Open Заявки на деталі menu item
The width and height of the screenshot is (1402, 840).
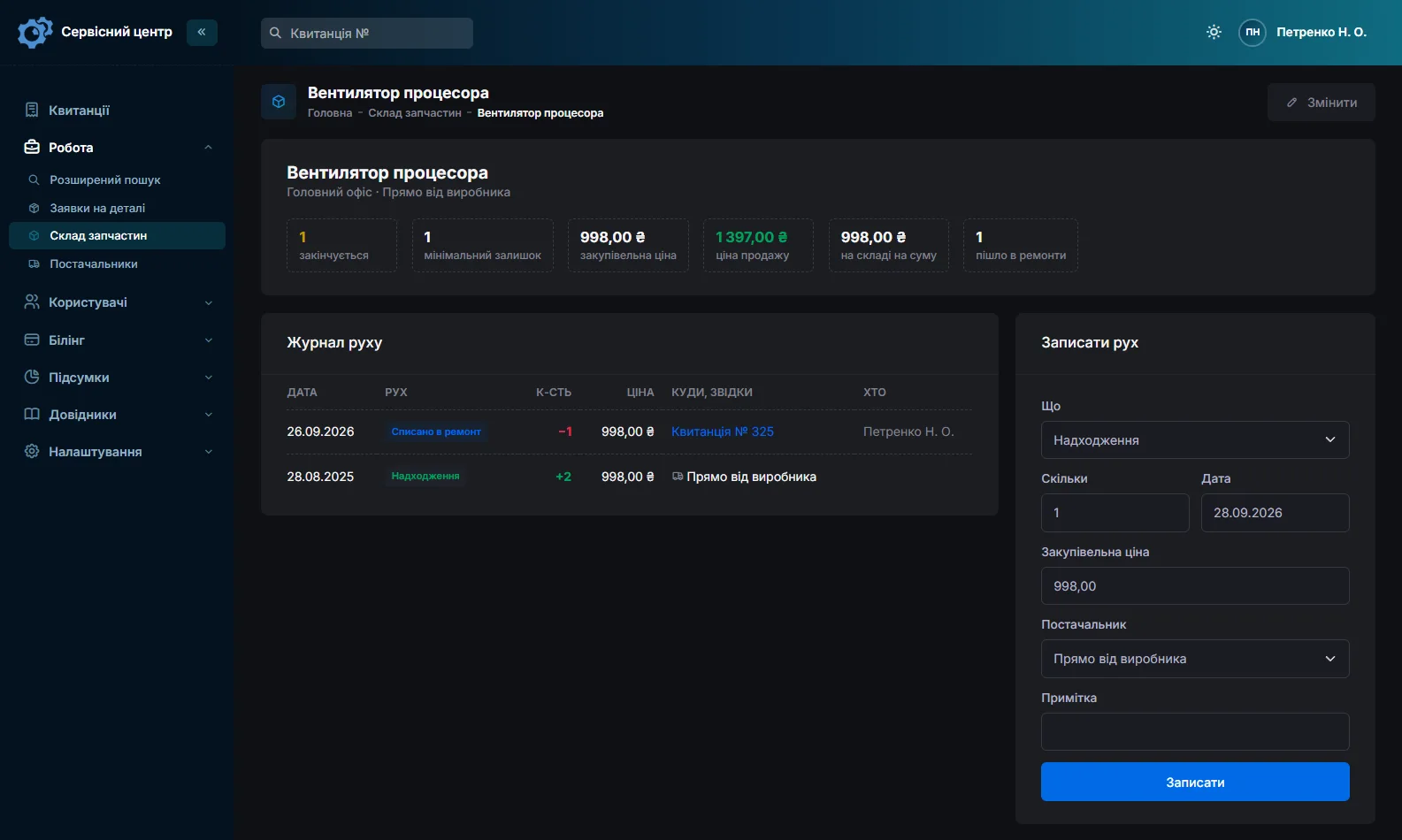coord(117,208)
